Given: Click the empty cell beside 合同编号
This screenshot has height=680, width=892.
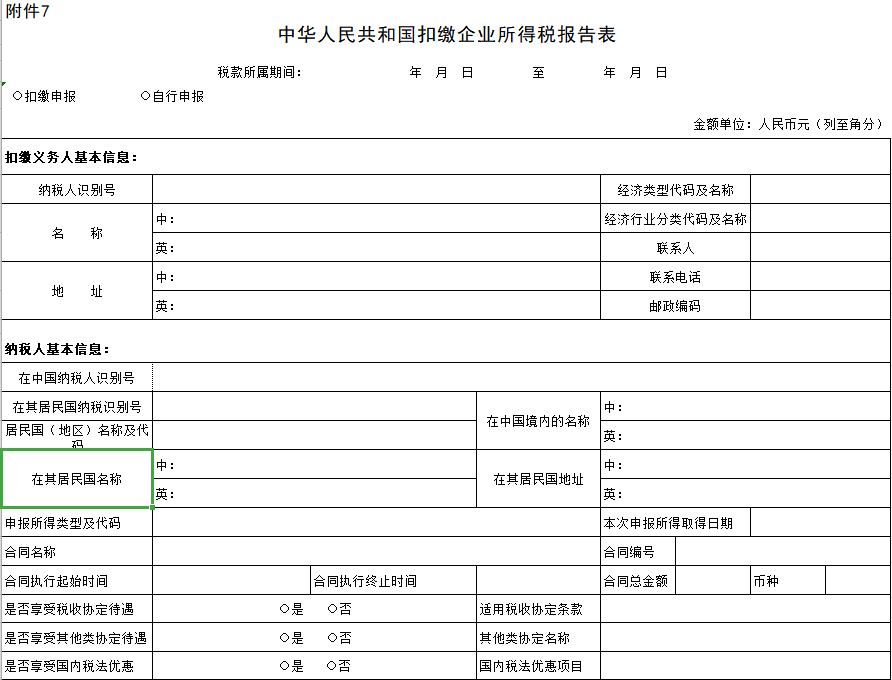Looking at the screenshot, I should tap(782, 552).
